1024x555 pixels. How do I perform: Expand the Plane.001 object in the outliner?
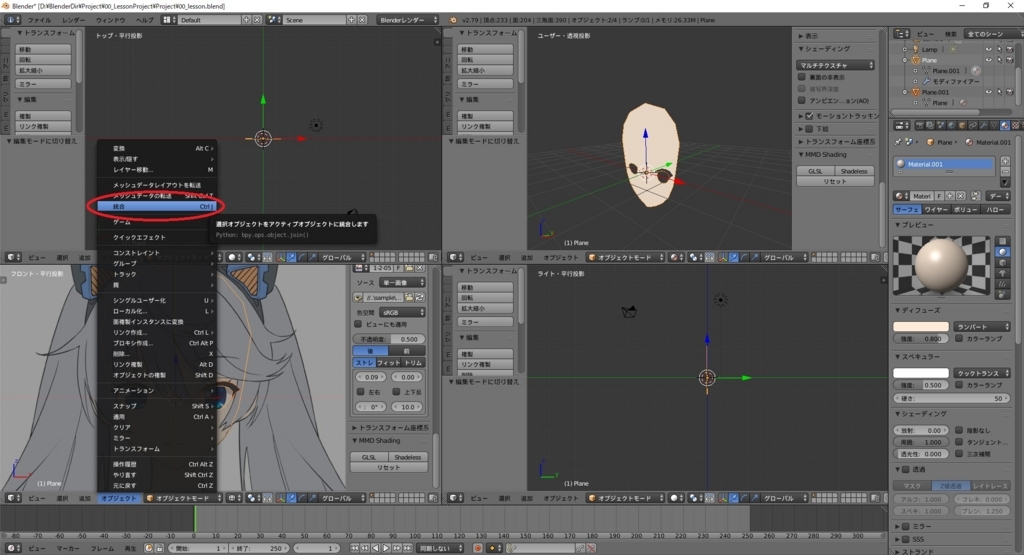click(x=905, y=92)
